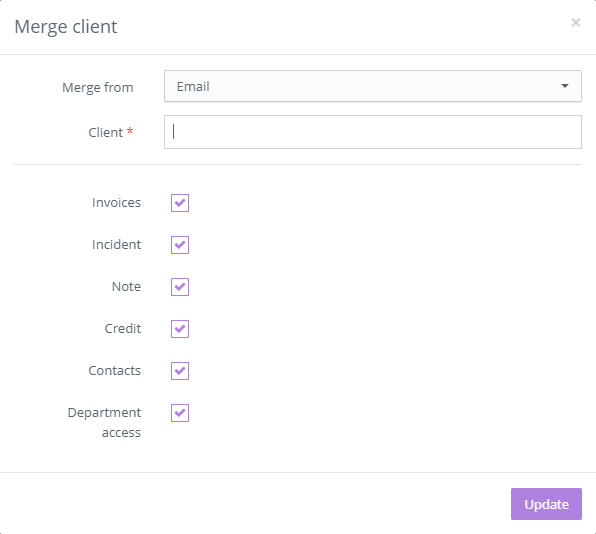The width and height of the screenshot is (596, 534).
Task: Uncheck the Department access checkbox
Action: tap(180, 413)
